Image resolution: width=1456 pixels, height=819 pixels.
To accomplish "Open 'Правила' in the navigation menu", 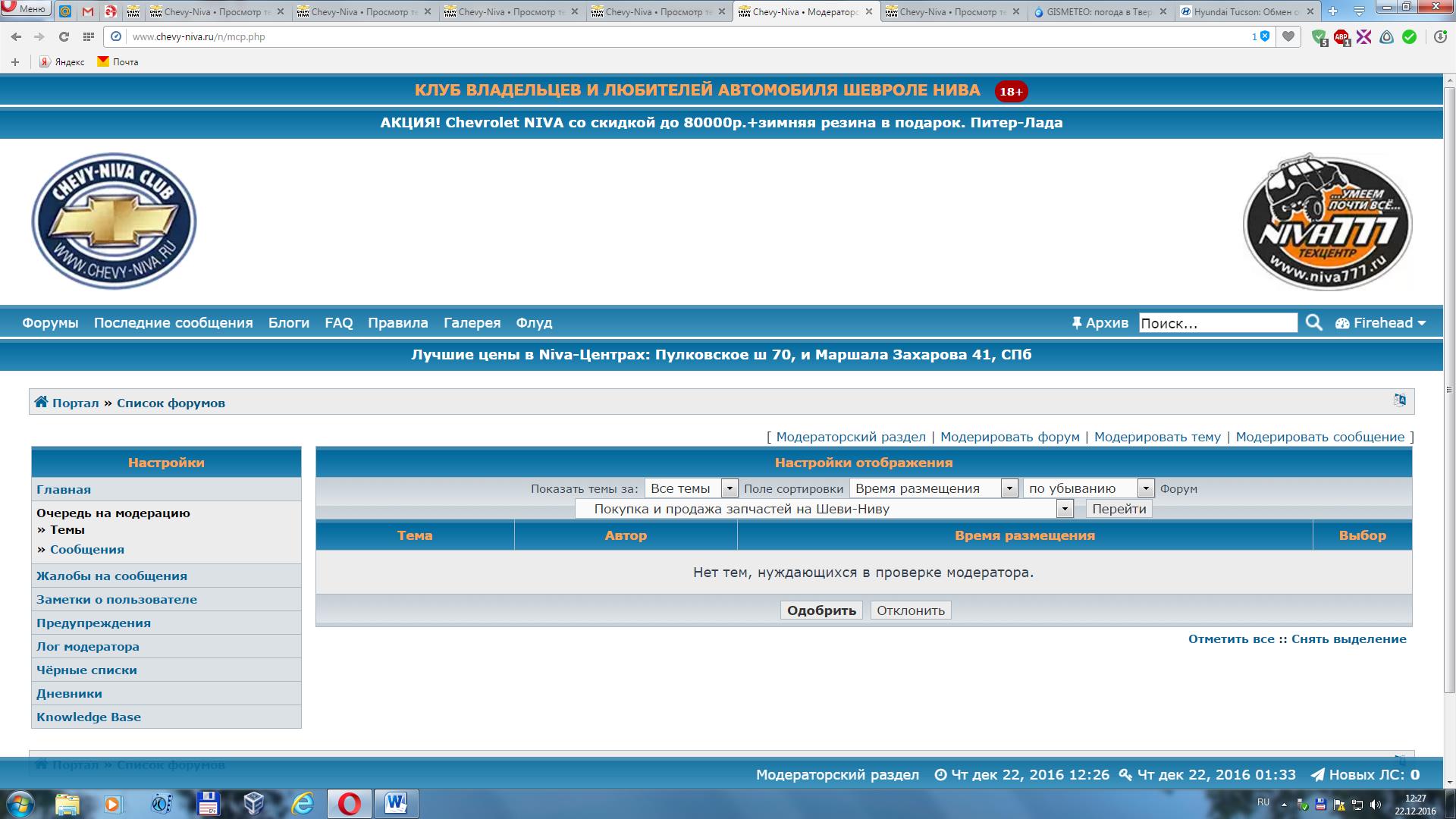I will tap(397, 323).
